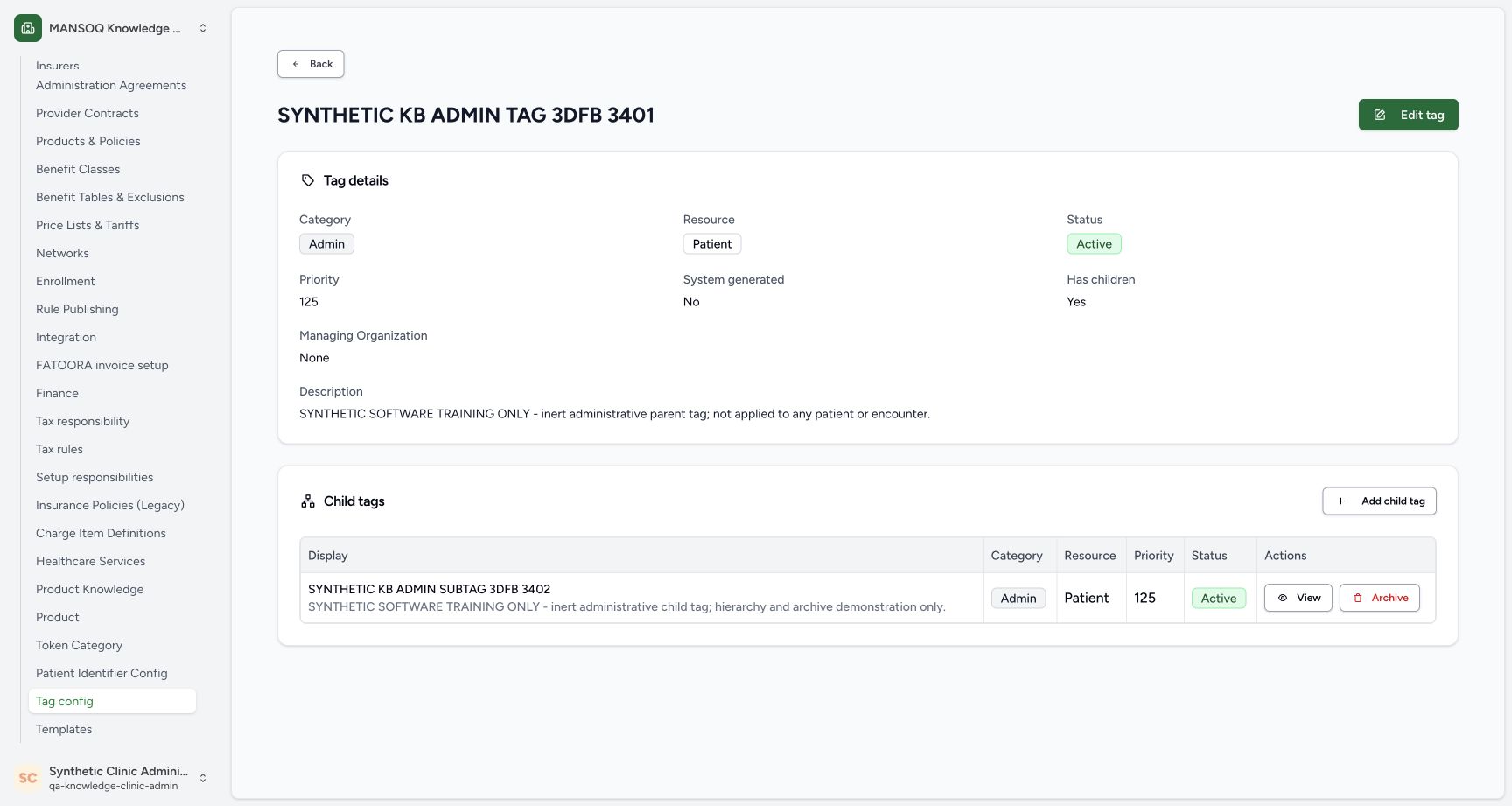Click the plus icon on Add child tag

click(x=1340, y=501)
